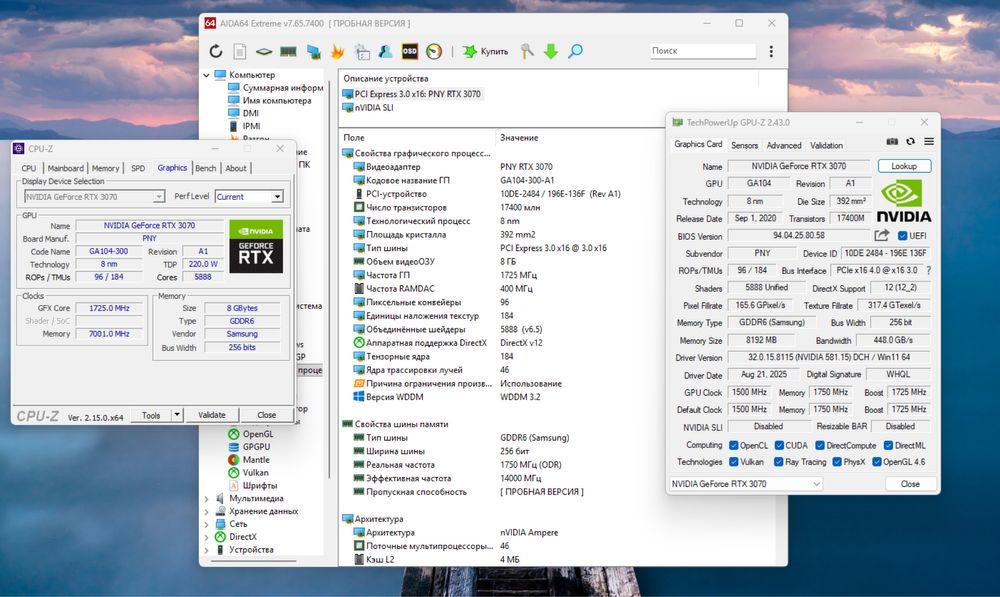Click the green download arrow in AIDA64
Image resolution: width=1000 pixels, height=597 pixels.
(551, 51)
